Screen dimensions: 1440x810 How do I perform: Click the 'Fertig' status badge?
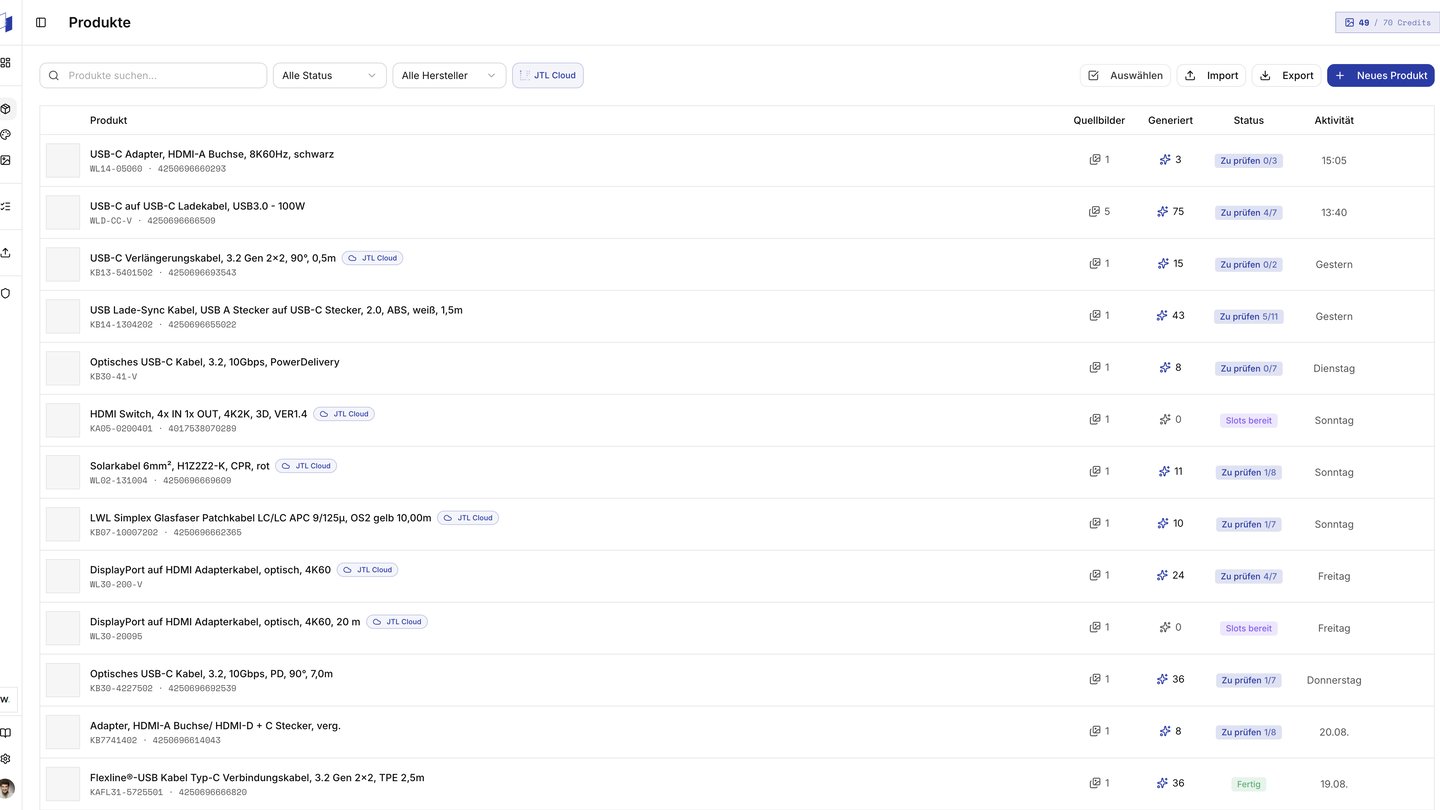point(1249,784)
